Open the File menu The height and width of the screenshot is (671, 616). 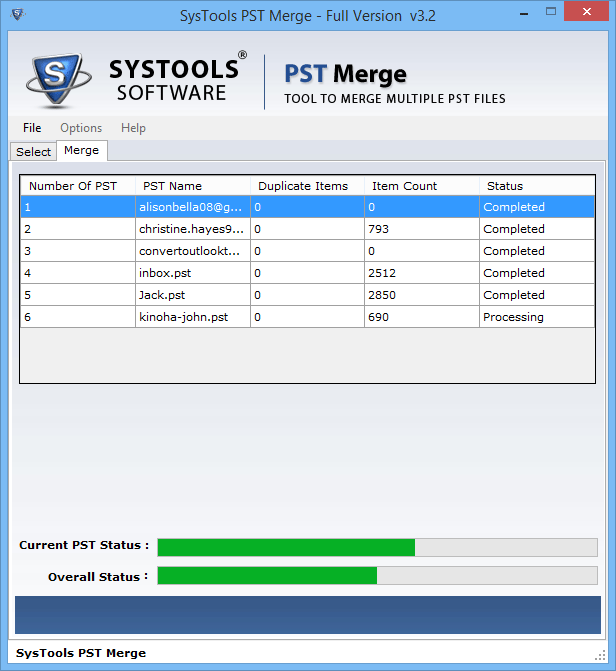[32, 128]
